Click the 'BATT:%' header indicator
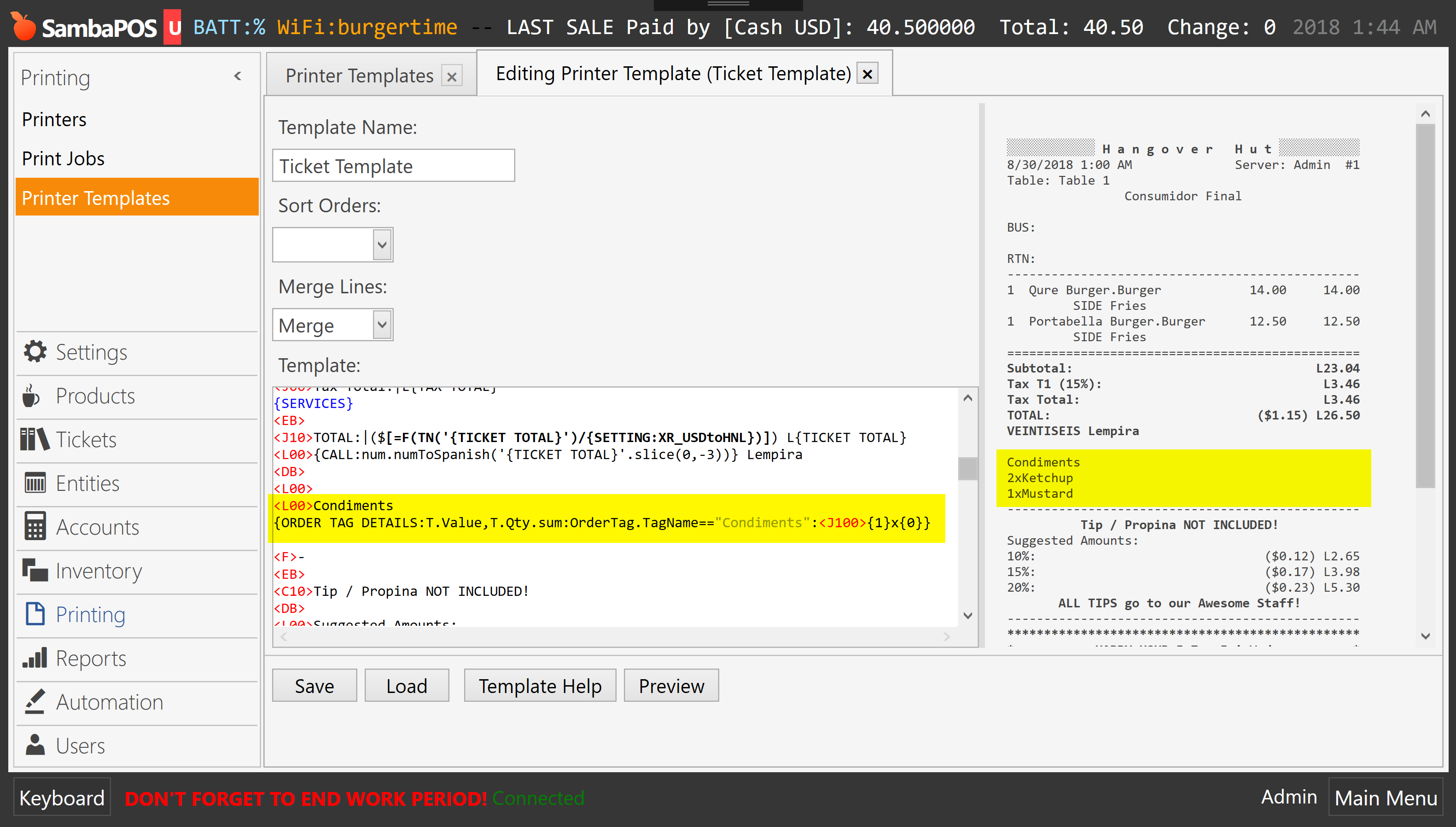Viewport: 1456px width, 827px height. pyautogui.click(x=229, y=27)
